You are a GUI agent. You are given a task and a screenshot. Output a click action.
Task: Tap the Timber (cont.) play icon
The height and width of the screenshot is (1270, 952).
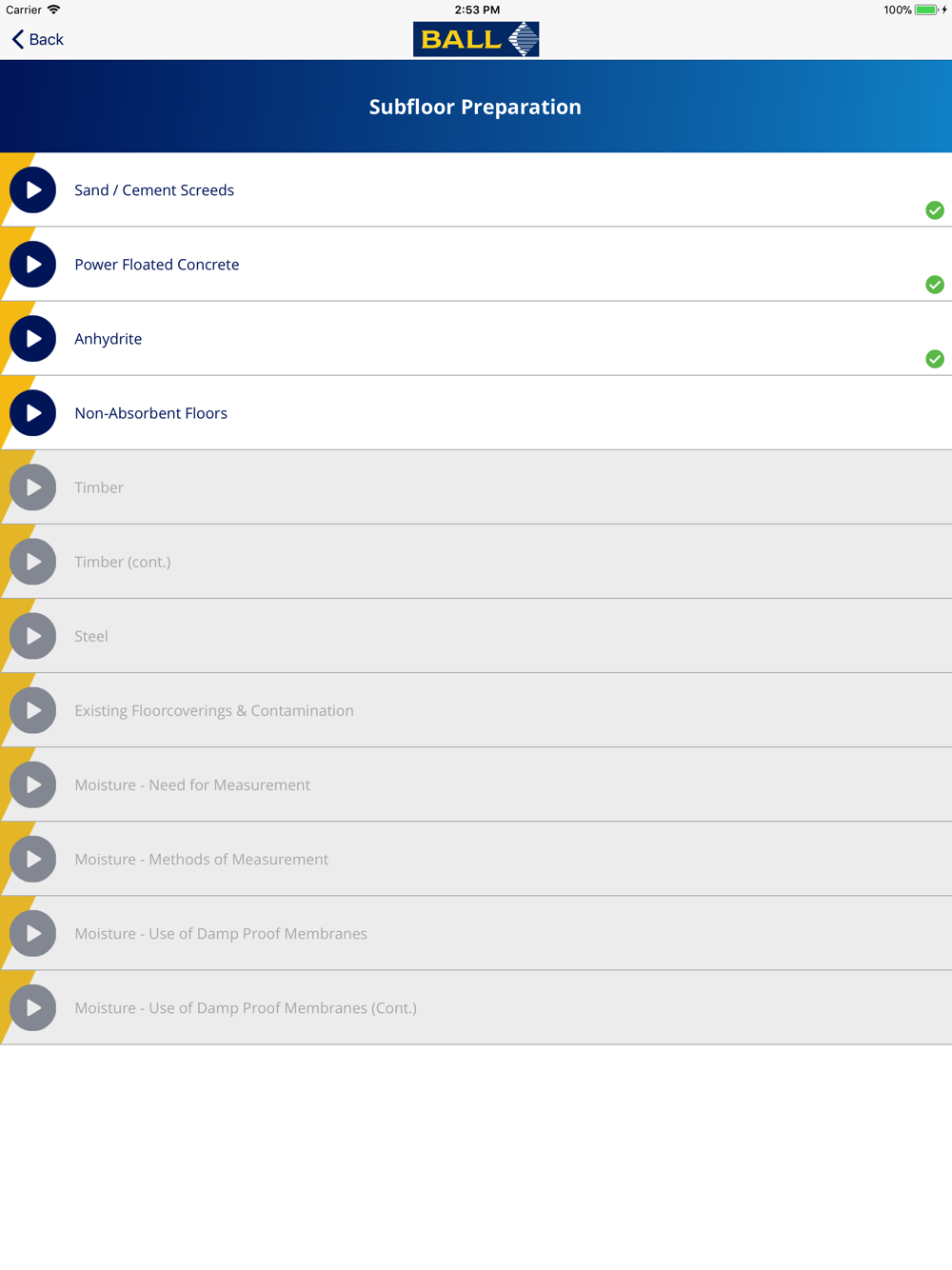[33, 562]
